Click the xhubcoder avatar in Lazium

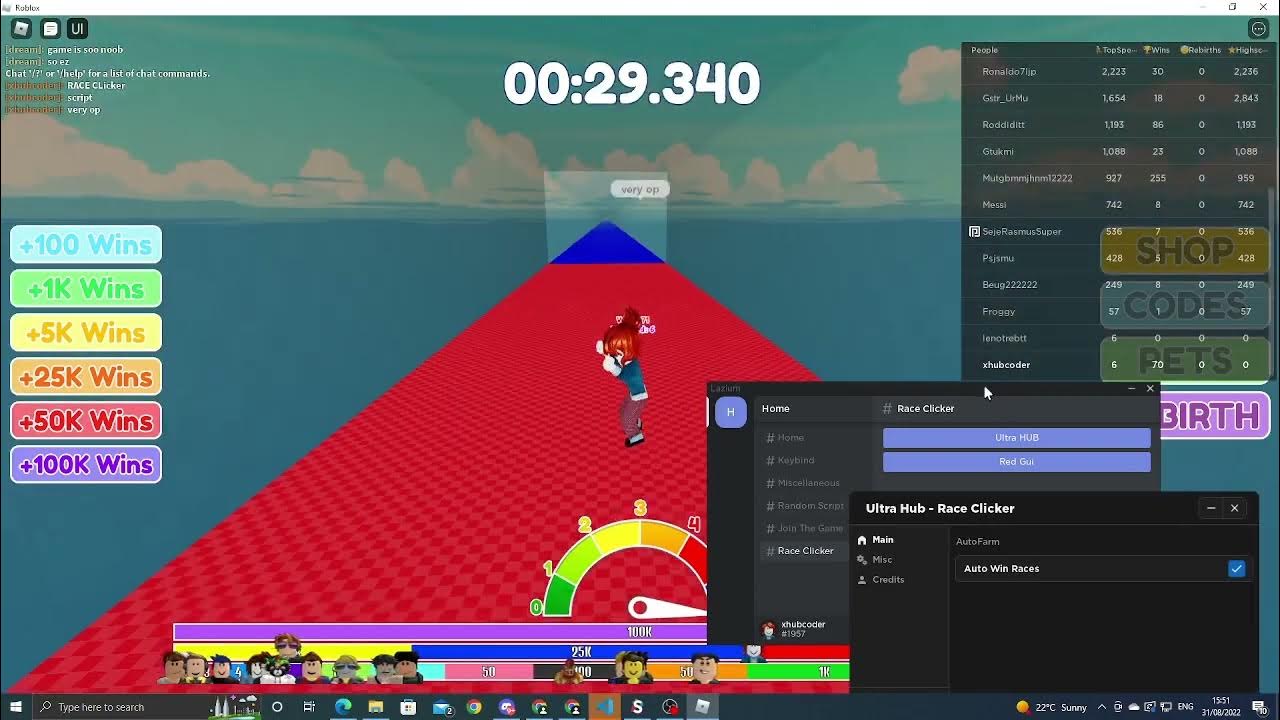[x=768, y=629]
